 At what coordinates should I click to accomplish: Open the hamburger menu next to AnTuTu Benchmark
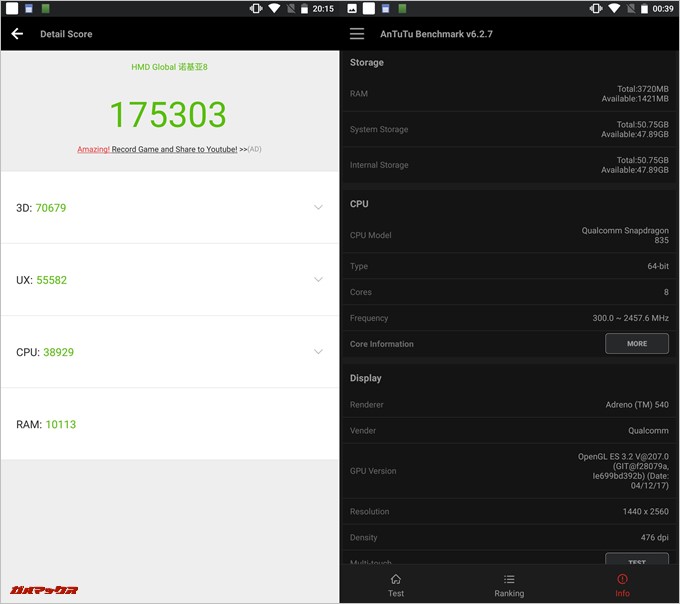tap(357, 34)
